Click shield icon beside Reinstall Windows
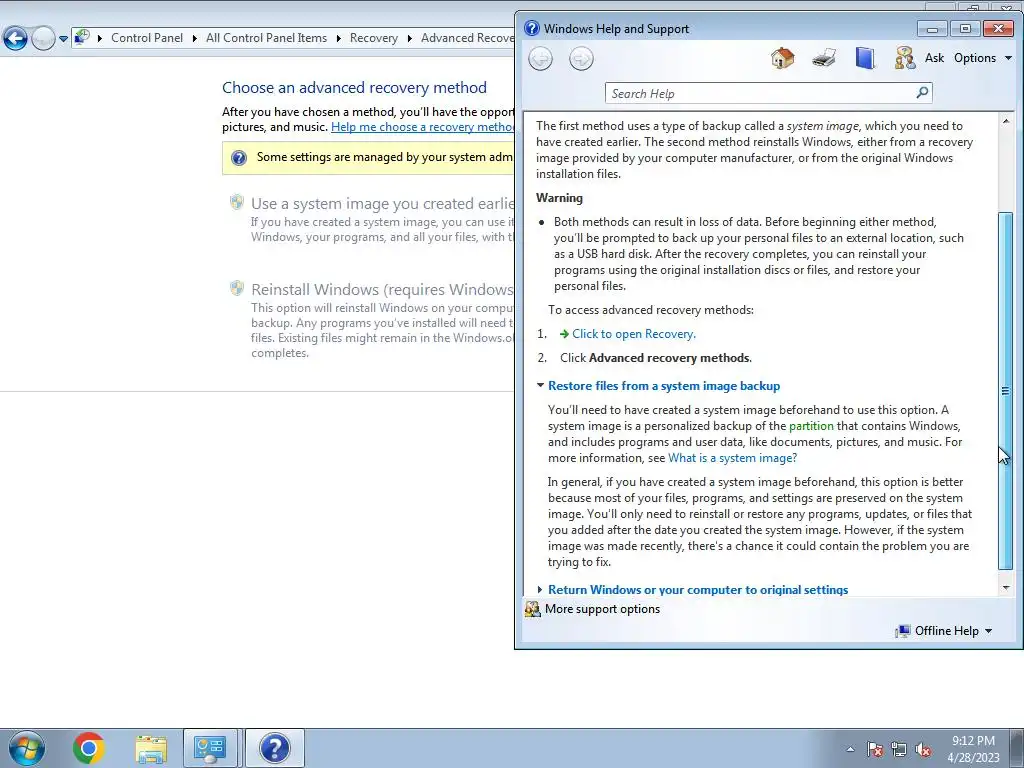 237,288
